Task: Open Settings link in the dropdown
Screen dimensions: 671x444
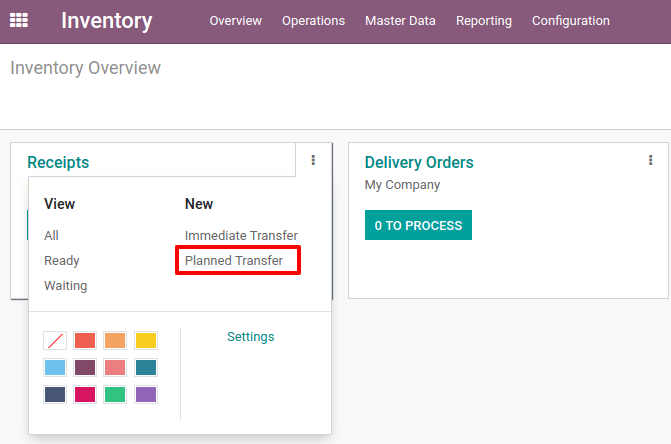Action: [251, 337]
